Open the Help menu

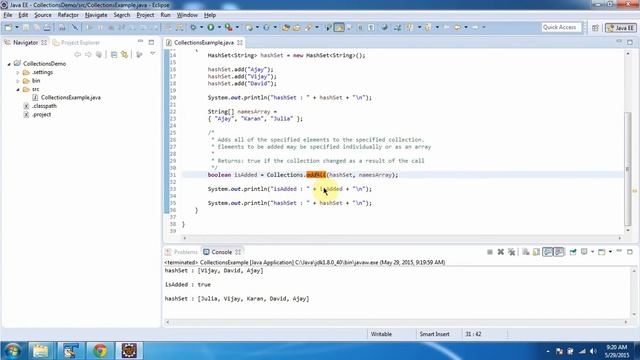tap(210, 15)
